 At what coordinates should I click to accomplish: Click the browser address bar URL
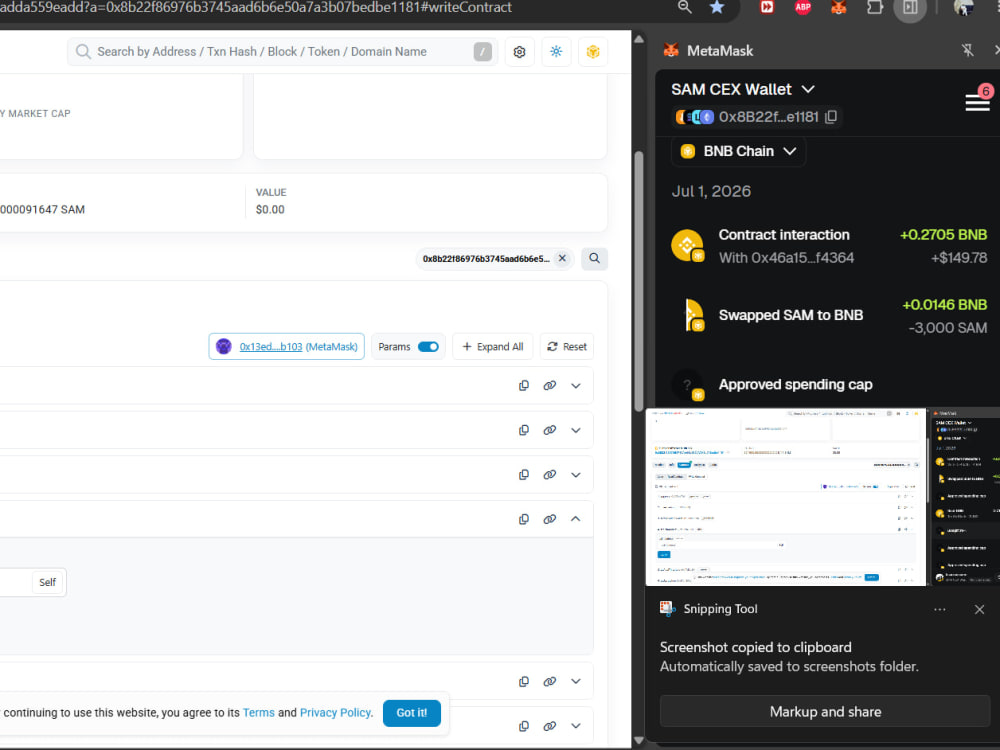click(255, 7)
